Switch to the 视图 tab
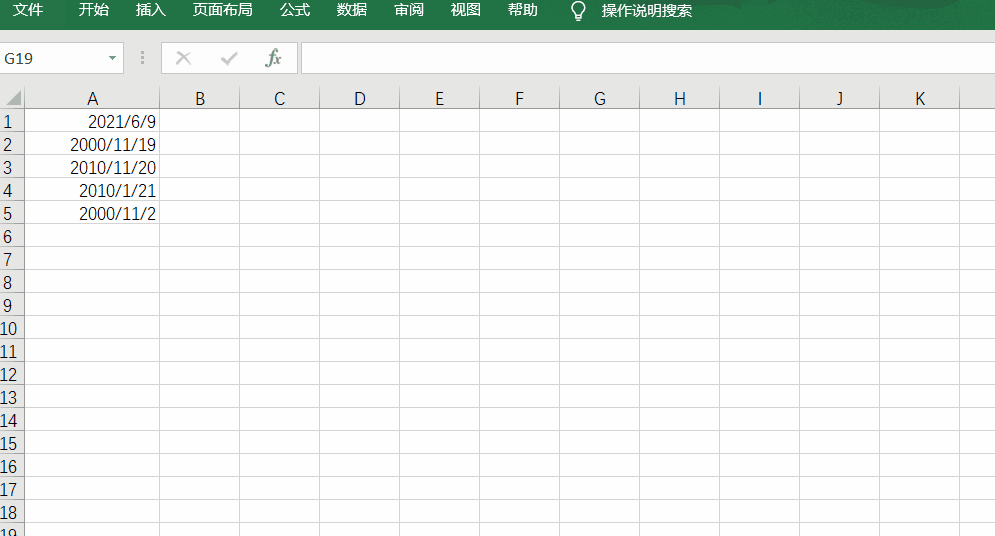The height and width of the screenshot is (536, 995). tap(465, 10)
